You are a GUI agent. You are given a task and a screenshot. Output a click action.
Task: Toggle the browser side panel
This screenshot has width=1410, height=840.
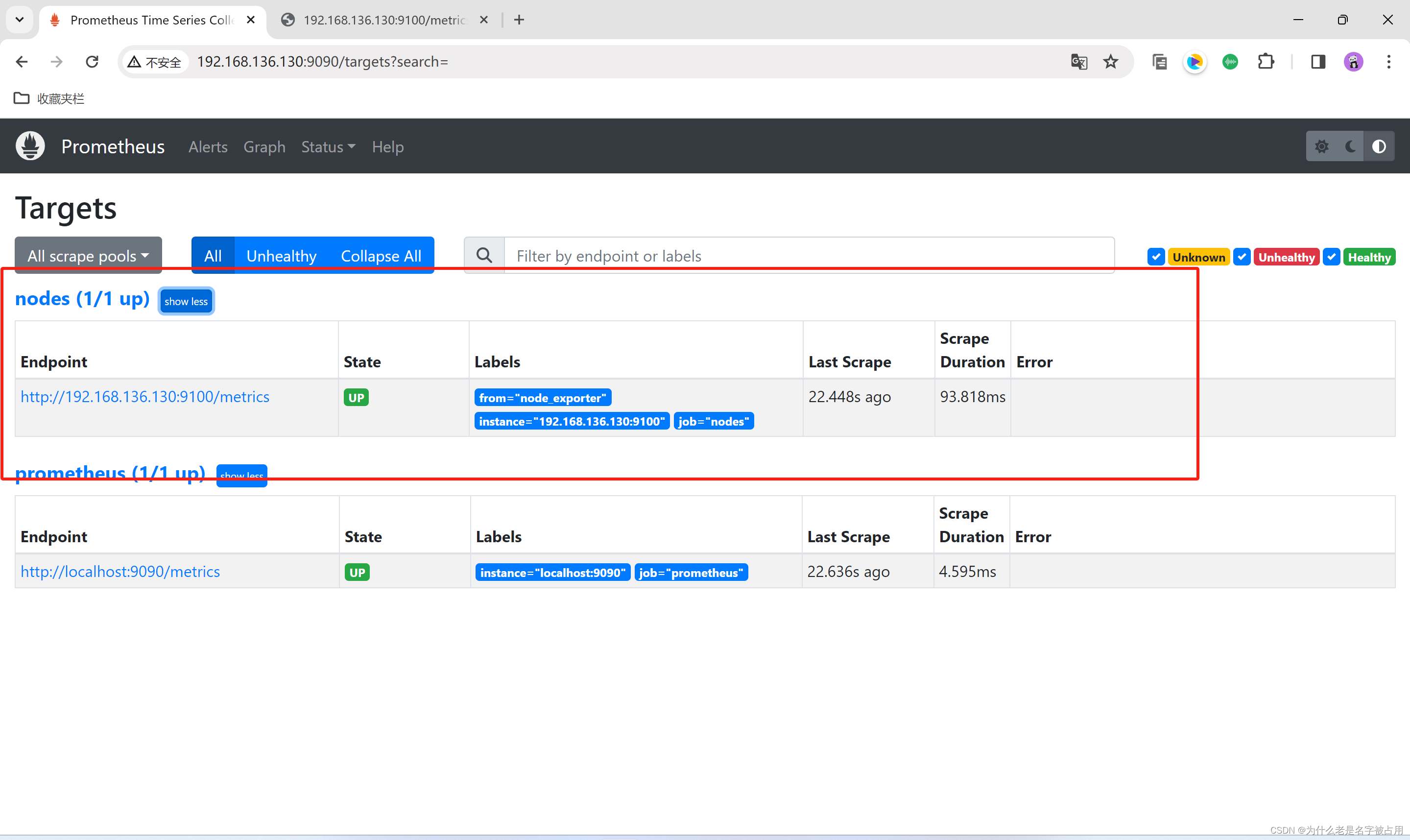coord(1318,62)
